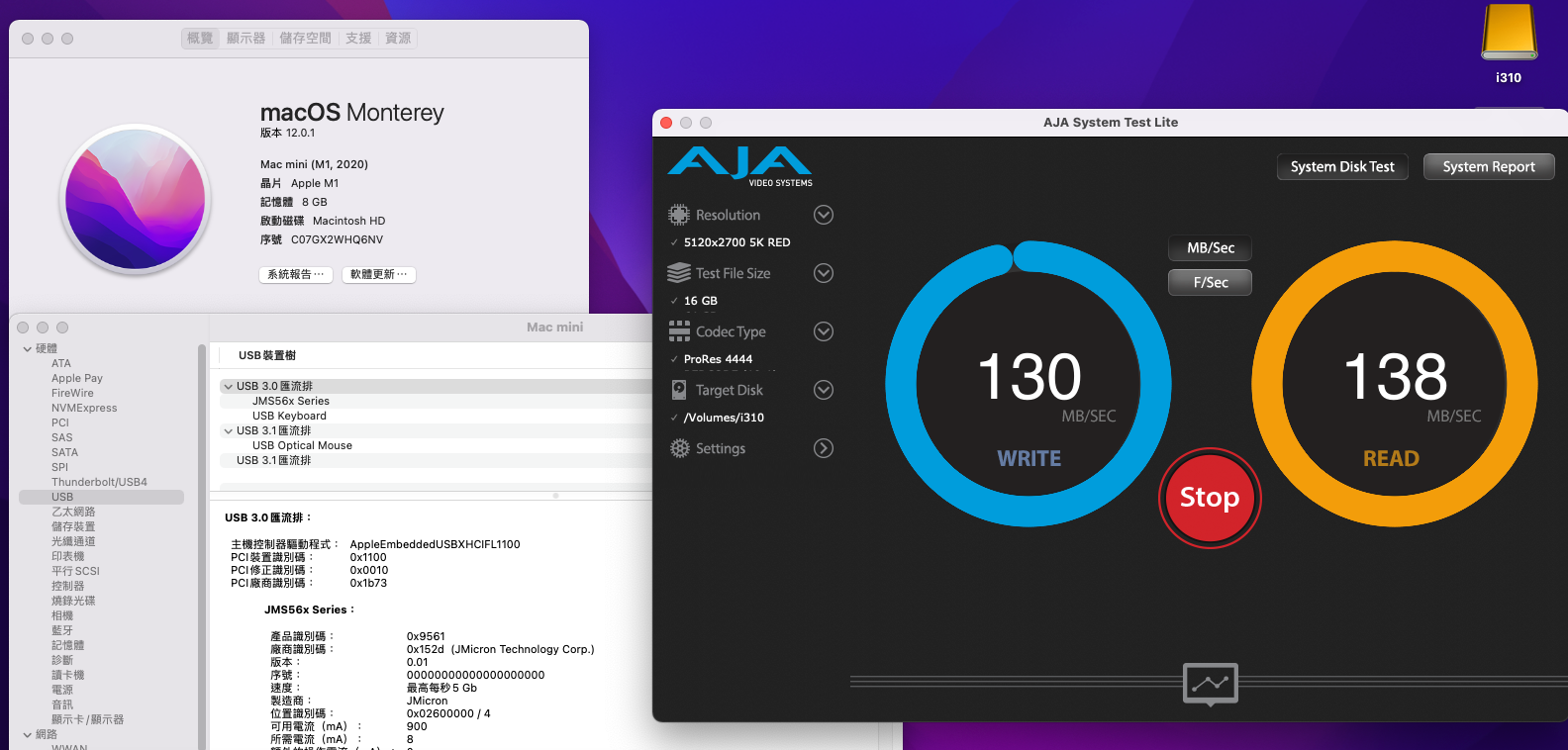Click the AppleEmbeddedUSBXHCIFL1100 driver value
Viewport: 1568px width, 750px height.
click(435, 544)
